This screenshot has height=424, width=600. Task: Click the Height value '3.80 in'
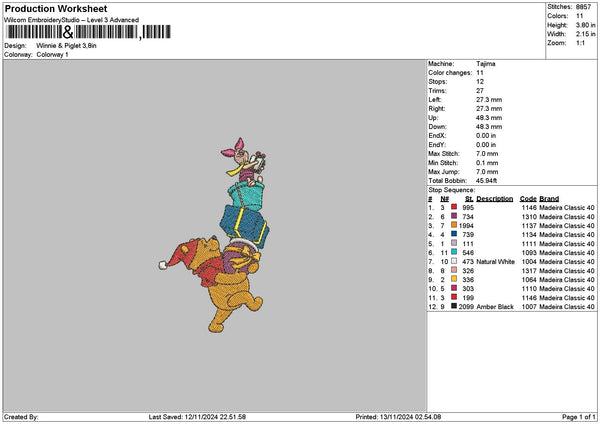585,25
